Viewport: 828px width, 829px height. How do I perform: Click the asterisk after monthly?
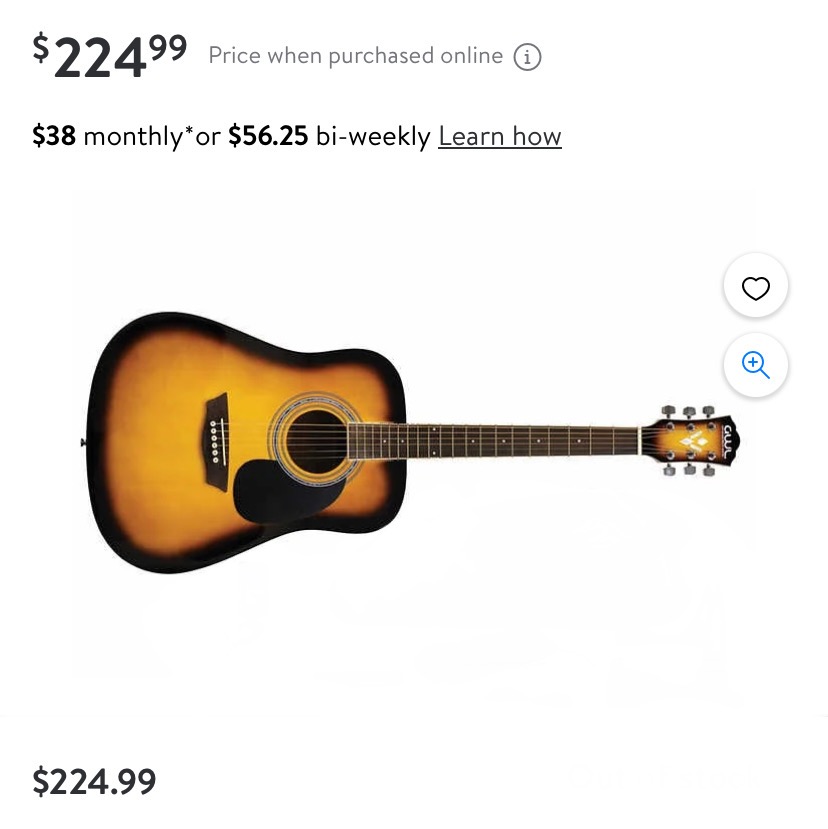pyautogui.click(x=189, y=131)
